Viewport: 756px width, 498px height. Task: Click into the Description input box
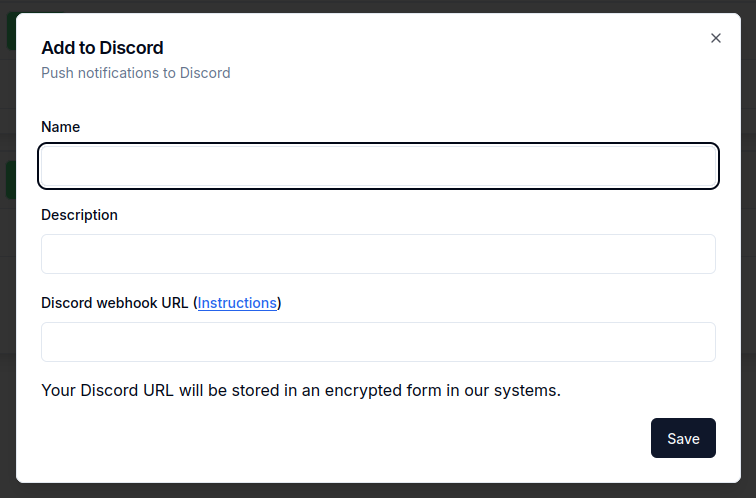[x=378, y=254]
